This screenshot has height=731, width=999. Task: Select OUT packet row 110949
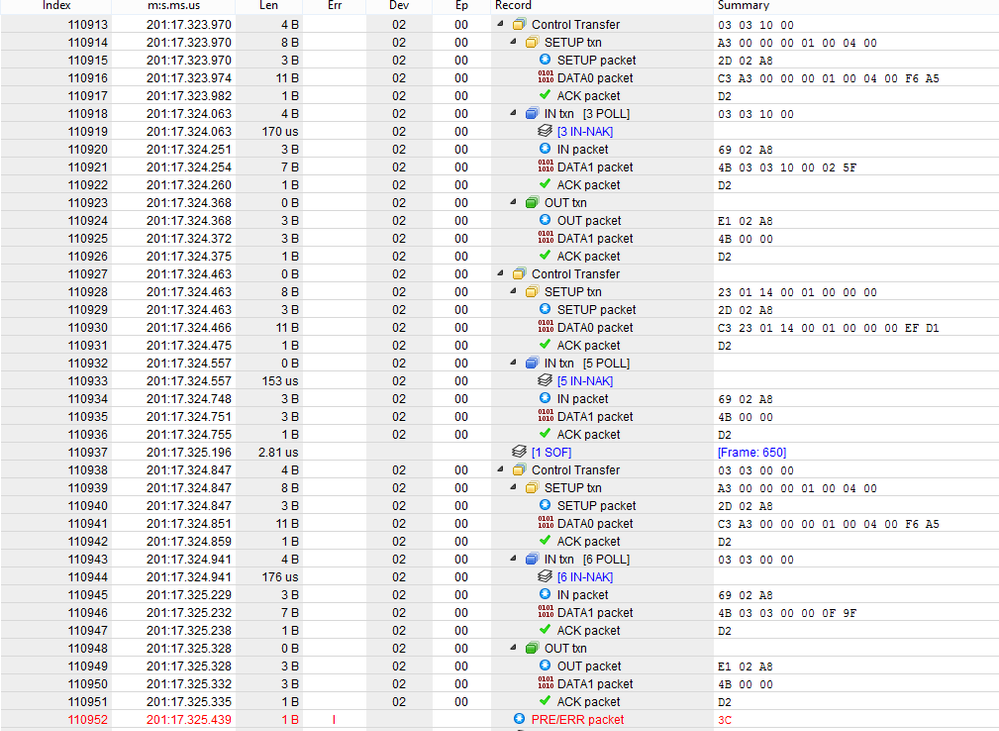(x=500, y=666)
